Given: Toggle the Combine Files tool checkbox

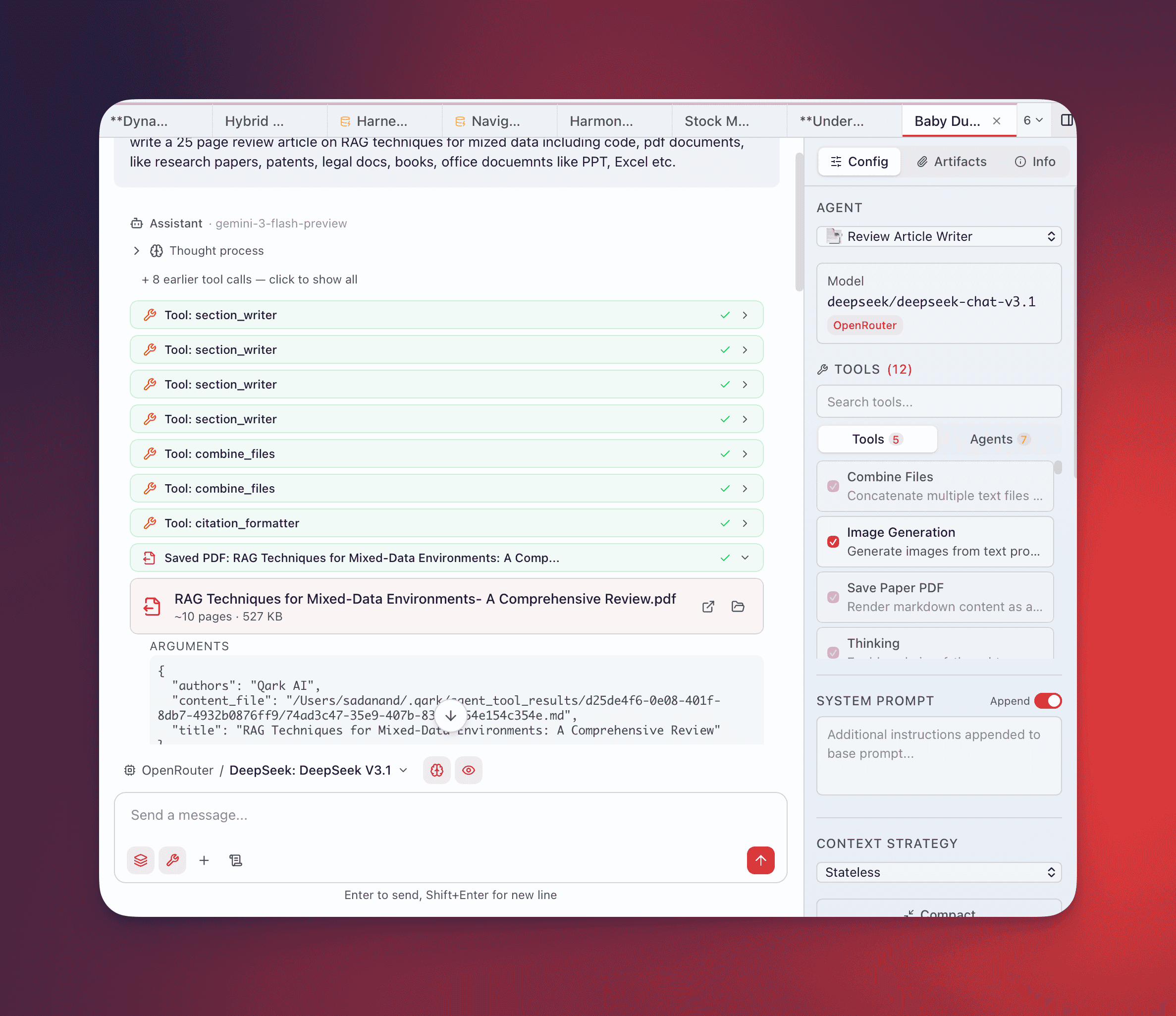Looking at the screenshot, I should pos(833,486).
